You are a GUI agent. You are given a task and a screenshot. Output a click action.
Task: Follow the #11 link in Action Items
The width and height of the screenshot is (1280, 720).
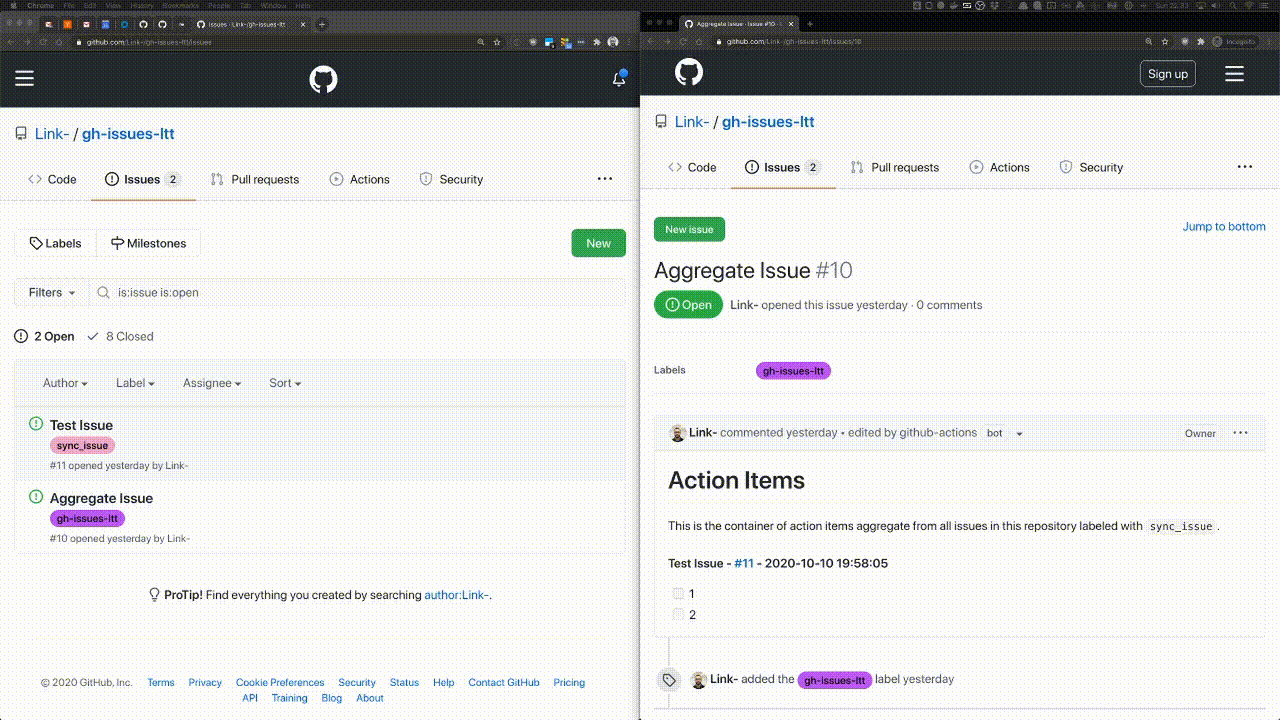[744, 564]
